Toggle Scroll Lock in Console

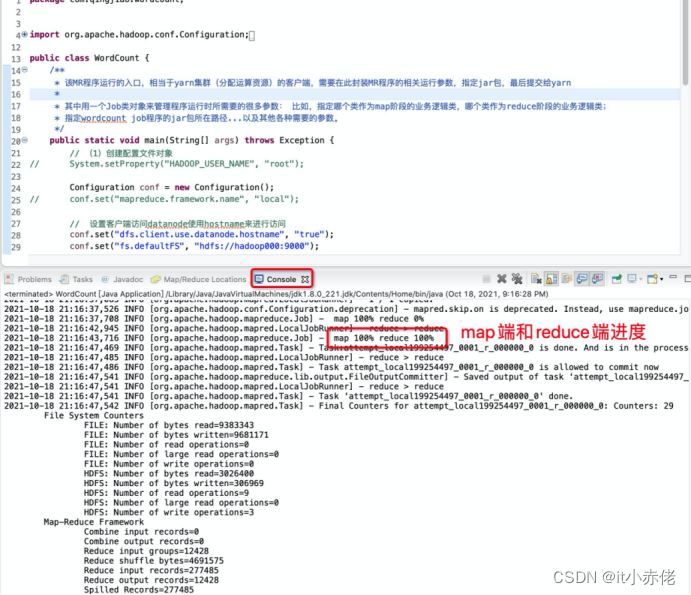click(x=551, y=279)
